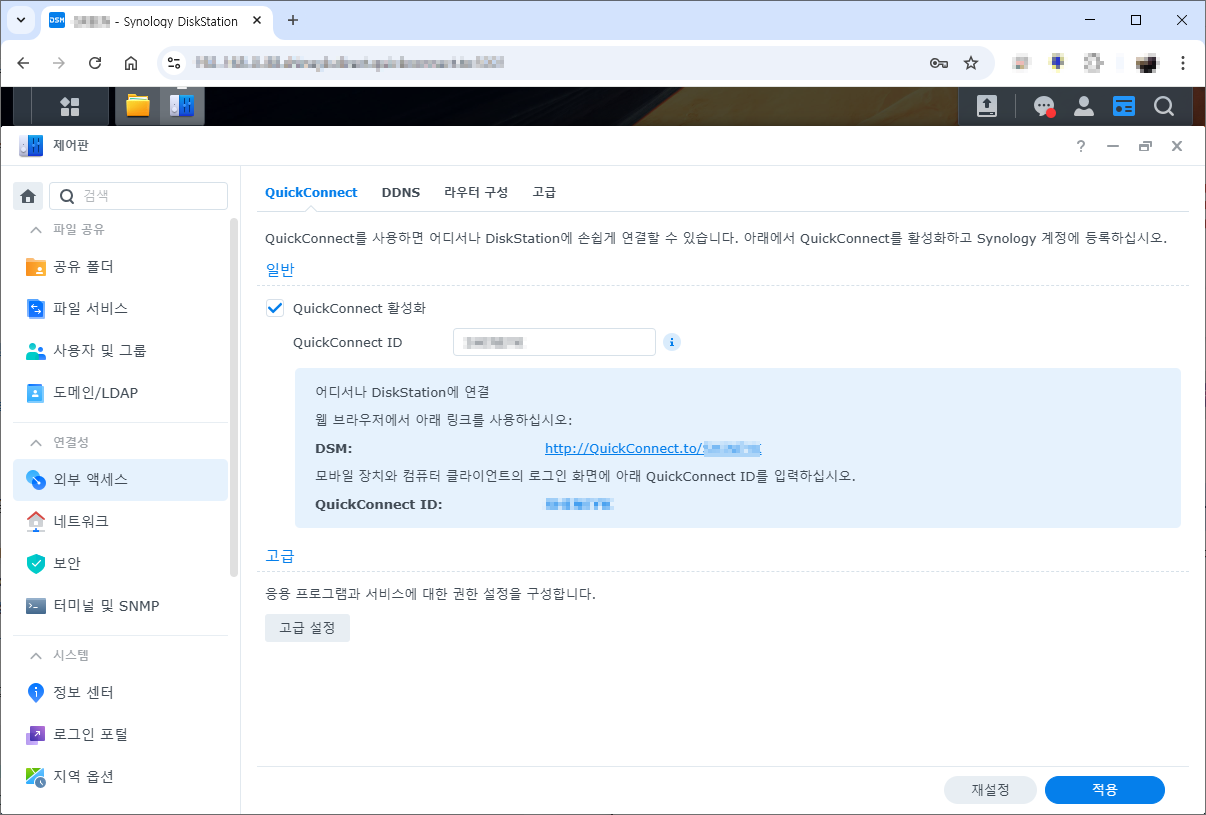Switch to the 라우터 구성 tab
The height and width of the screenshot is (815, 1206).
[476, 192]
